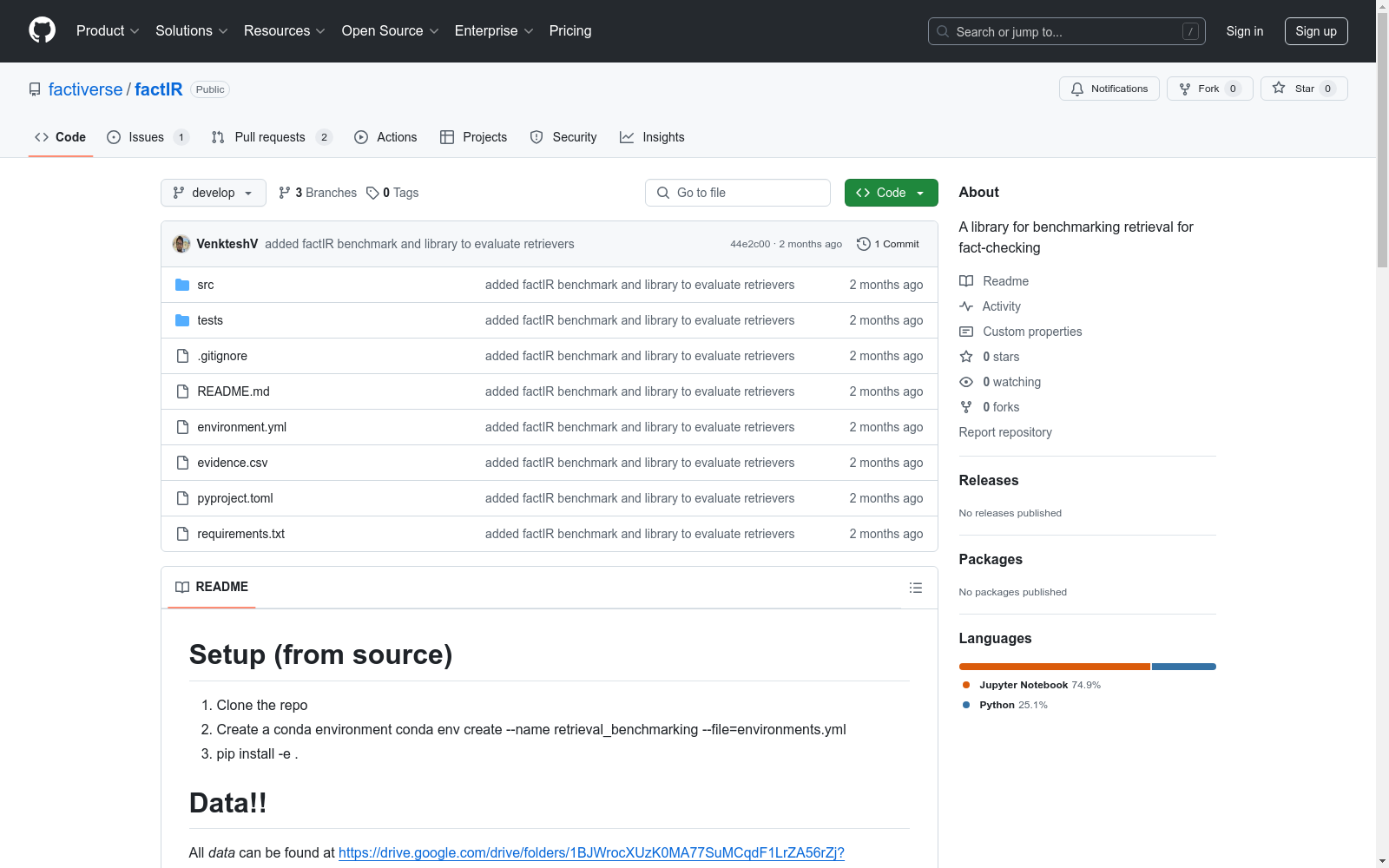Open the Actions tab
Image resolution: width=1389 pixels, height=868 pixels.
click(x=386, y=137)
